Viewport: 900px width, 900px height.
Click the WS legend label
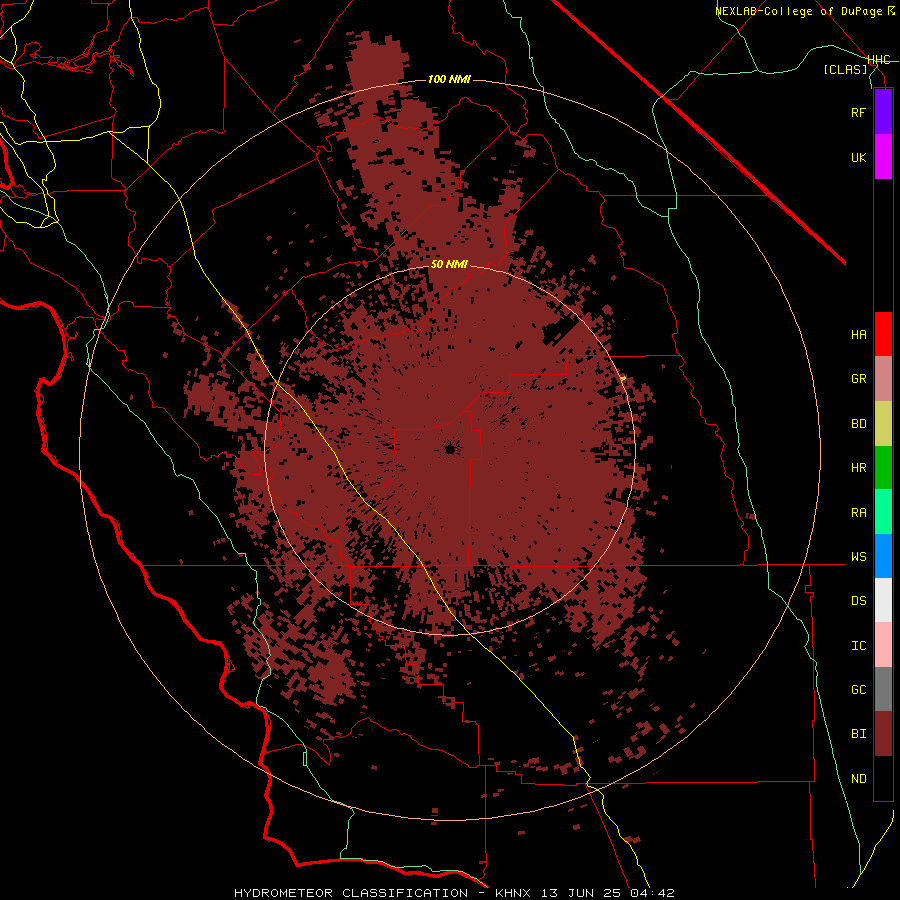[858, 556]
